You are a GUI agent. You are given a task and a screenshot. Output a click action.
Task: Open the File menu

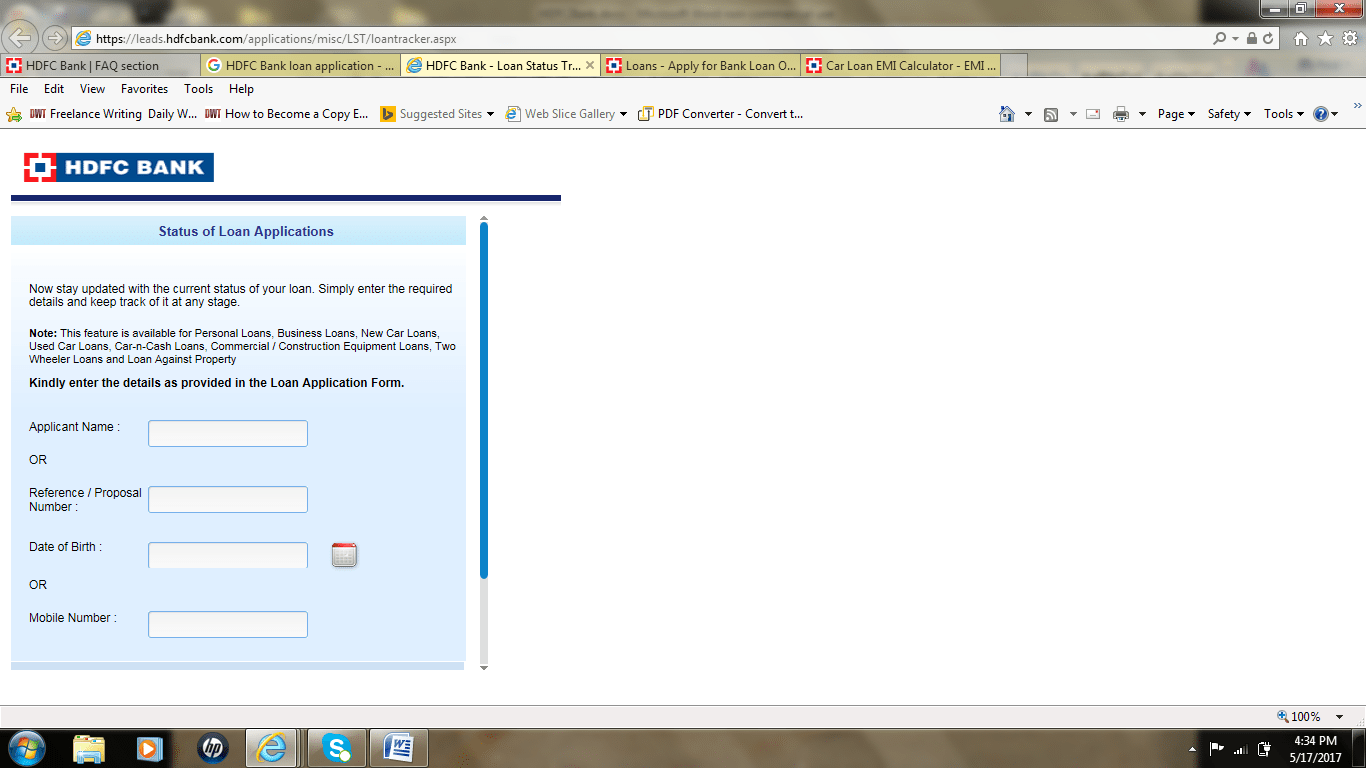coord(19,89)
